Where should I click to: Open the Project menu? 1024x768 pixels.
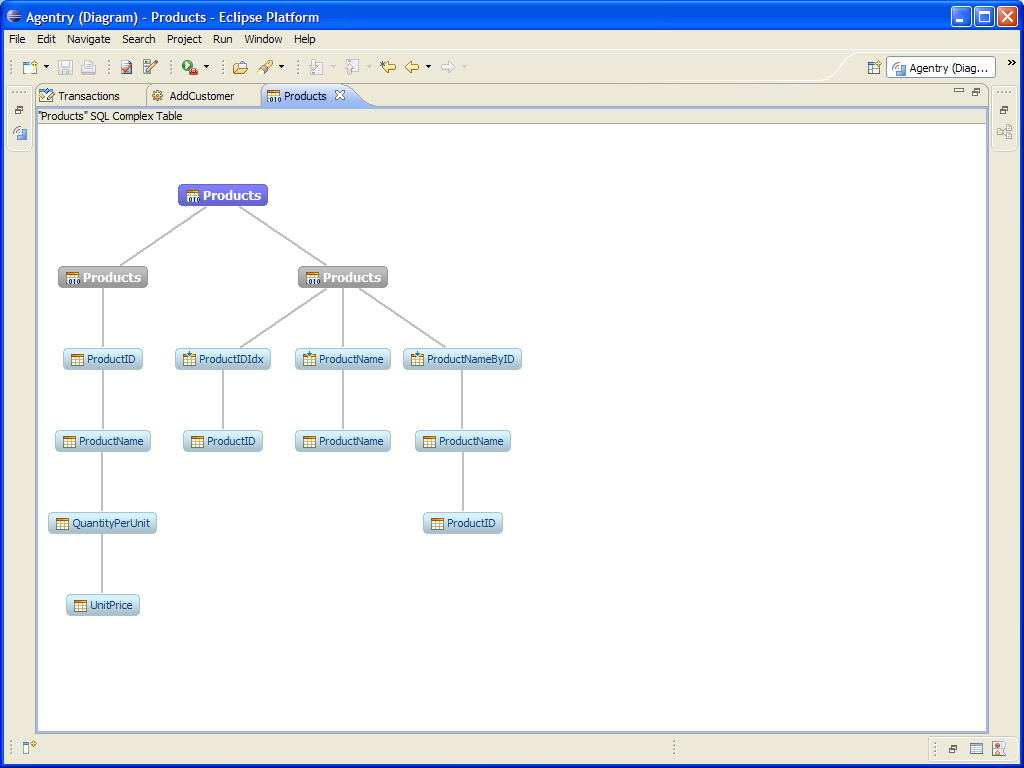[184, 39]
